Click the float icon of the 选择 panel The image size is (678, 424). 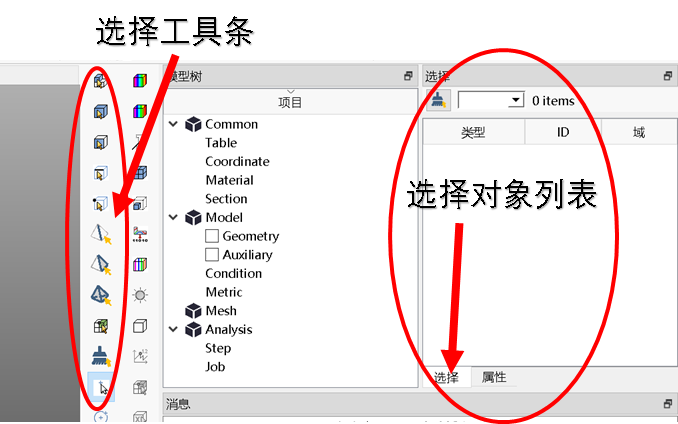tap(667, 76)
